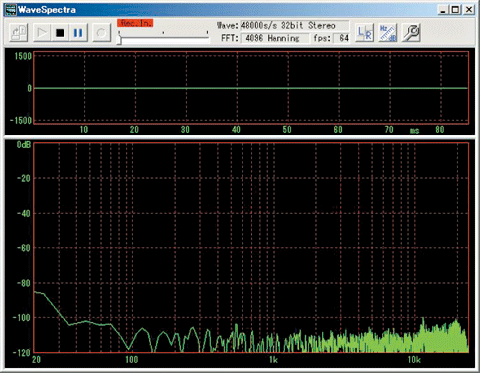Click the 1k frequency axis label

[x=273, y=360]
